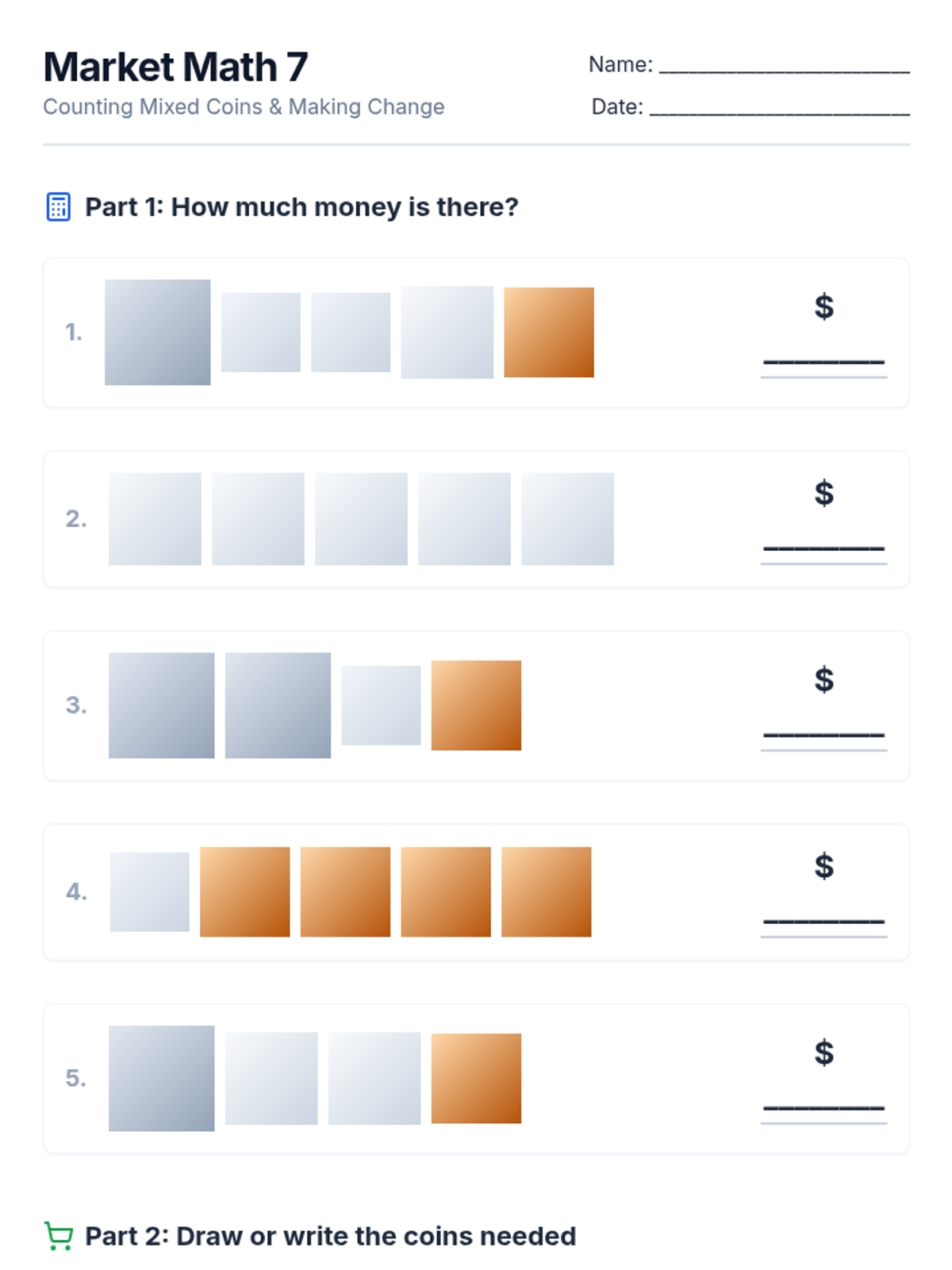Click the last silver coin in problem 2
952x1270 pixels.
pyautogui.click(x=567, y=519)
